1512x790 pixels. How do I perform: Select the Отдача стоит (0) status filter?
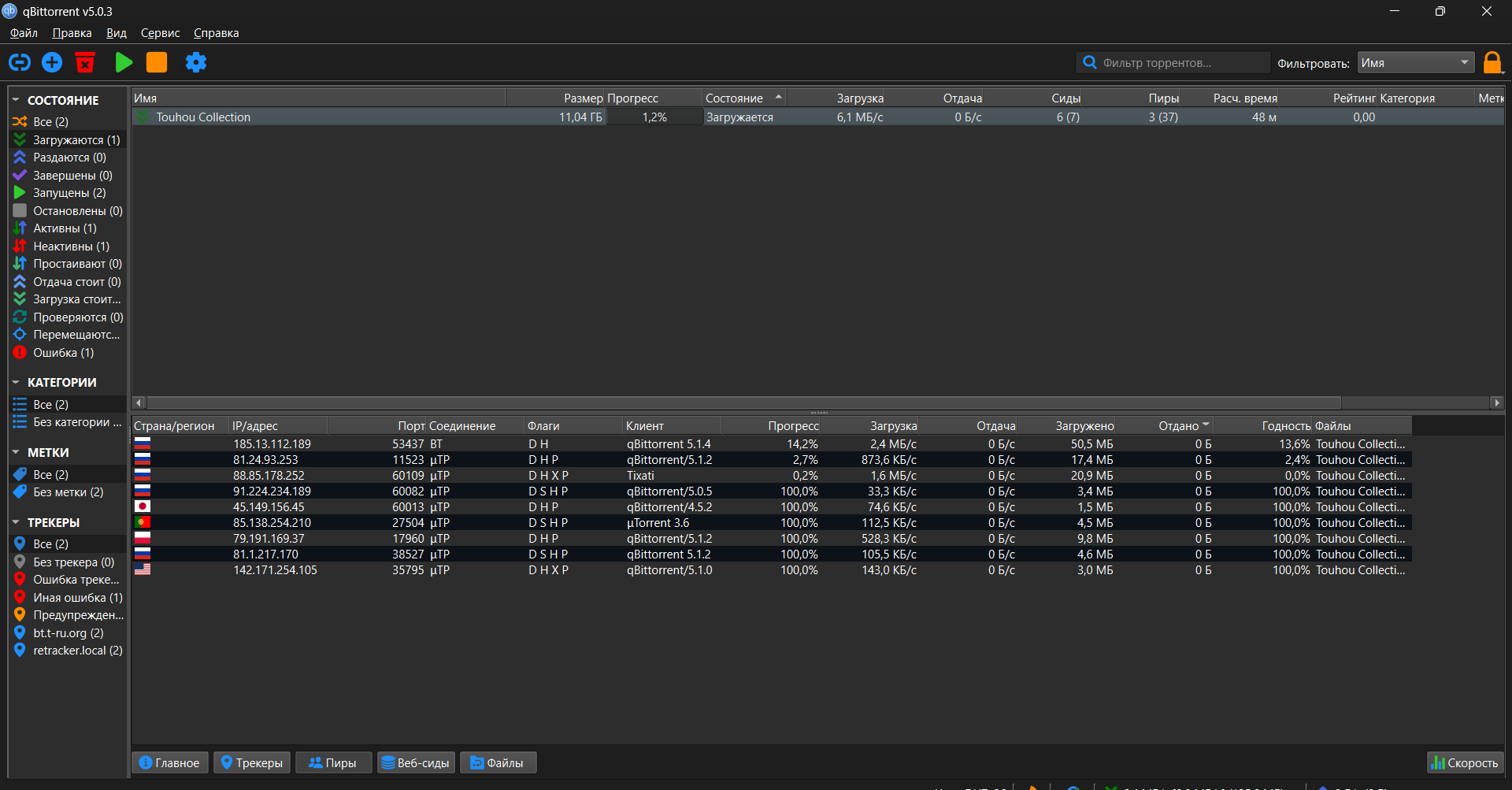point(67,281)
